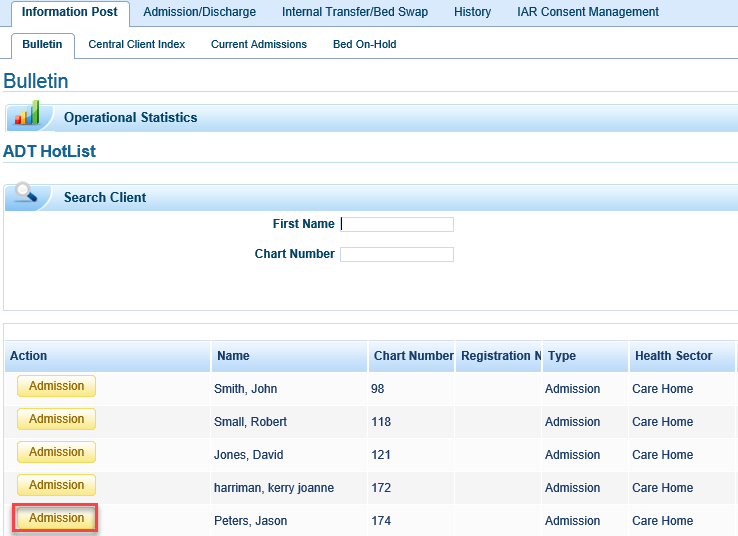Image resolution: width=738 pixels, height=536 pixels.
Task: Collapse the Search Client panel header
Action: pyautogui.click(x=105, y=198)
